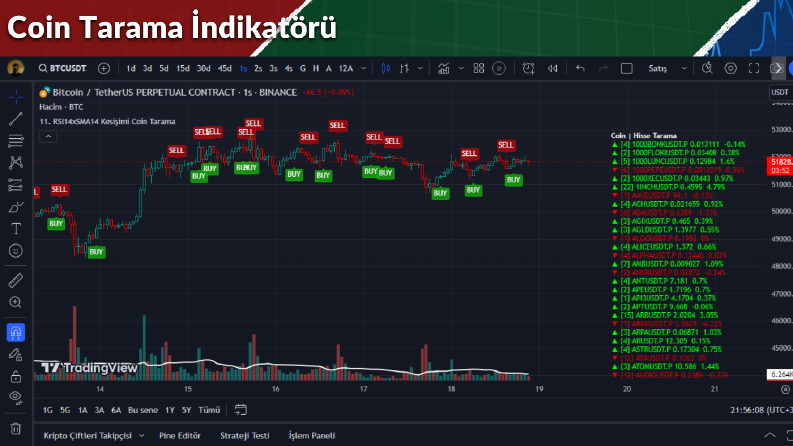Screen dimensions: 793x446
Task: Undo the last action
Action: coord(580,68)
